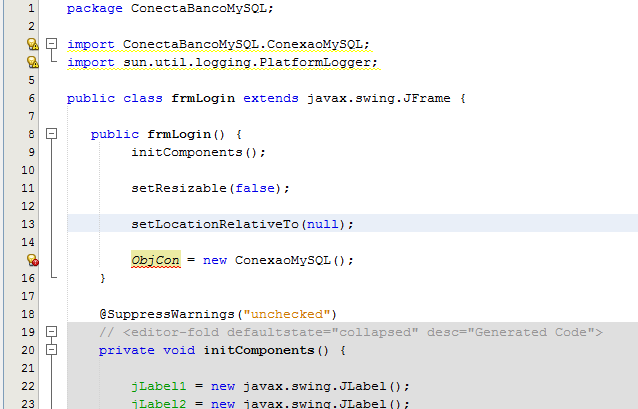The width and height of the screenshot is (638, 409).
Task: Click ConectaBancoMySQL.ConexaoMySQL import text
Action: tap(246, 44)
